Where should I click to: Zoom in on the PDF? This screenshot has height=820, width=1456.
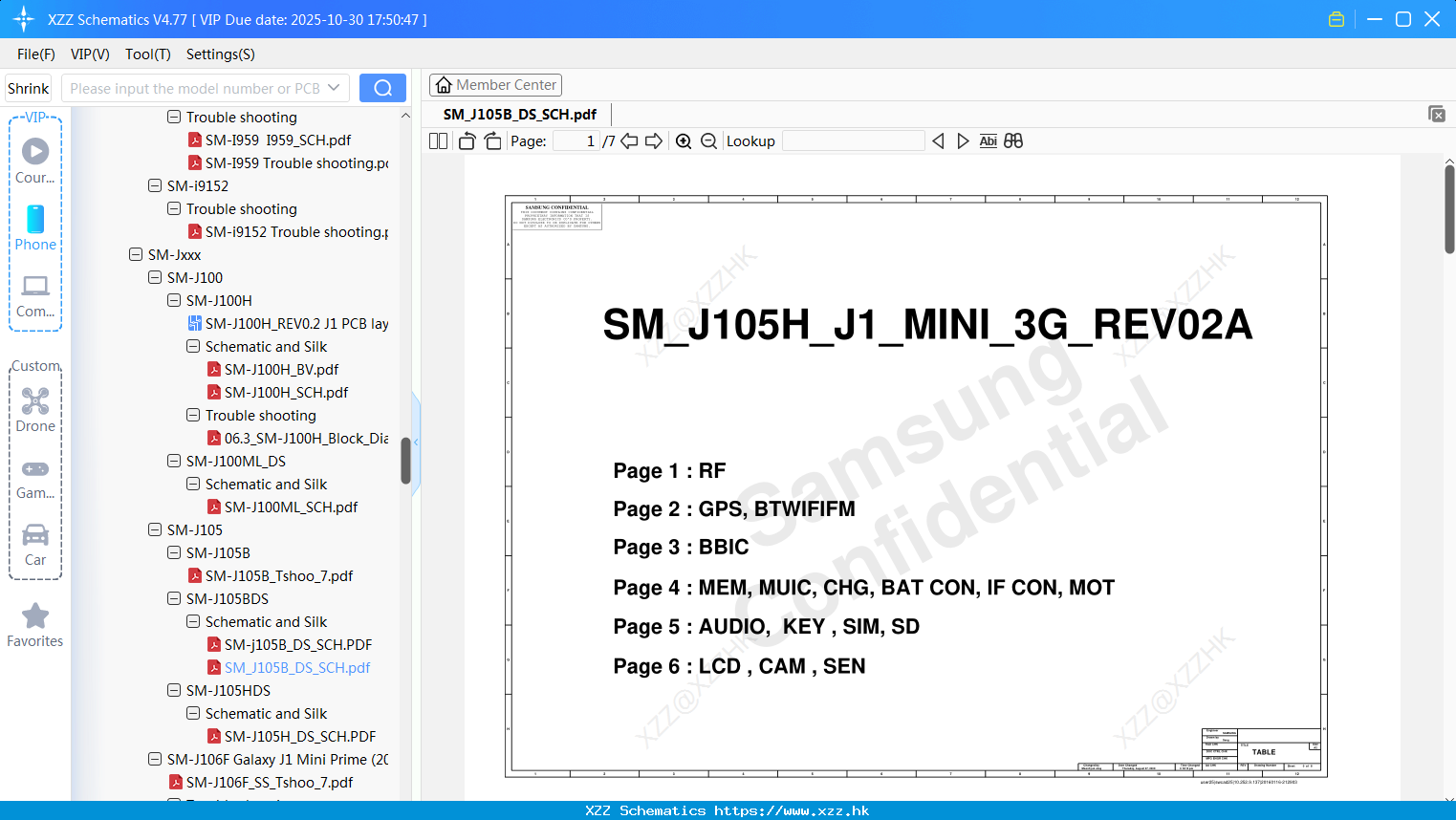click(x=684, y=140)
